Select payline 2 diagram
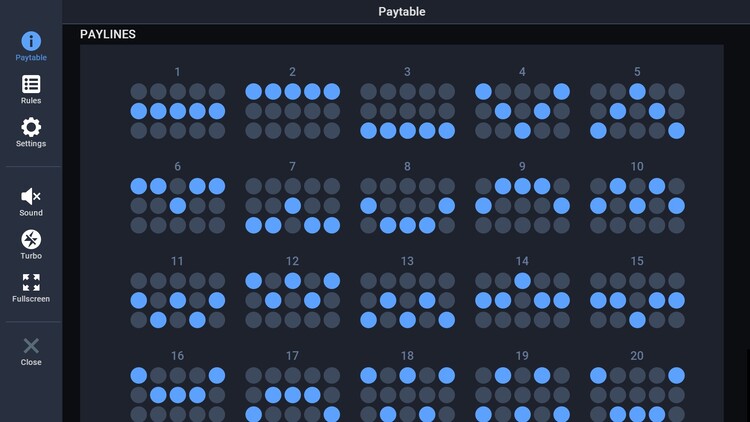750x422 pixels. (292, 111)
